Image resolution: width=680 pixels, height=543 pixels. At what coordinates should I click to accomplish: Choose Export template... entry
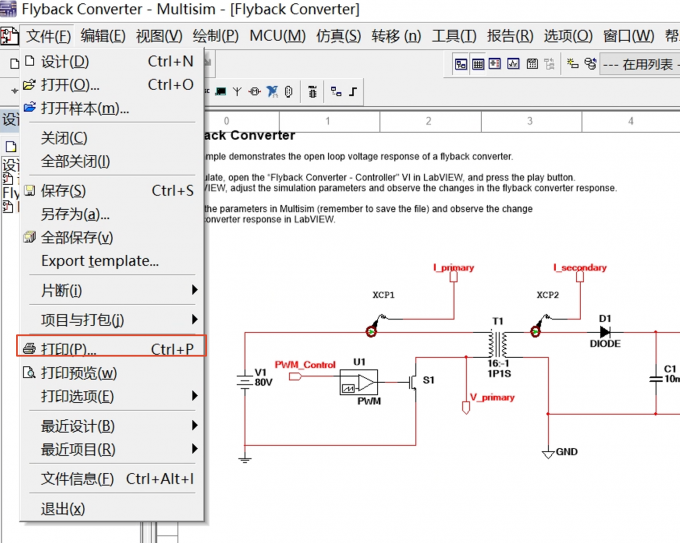(111, 261)
